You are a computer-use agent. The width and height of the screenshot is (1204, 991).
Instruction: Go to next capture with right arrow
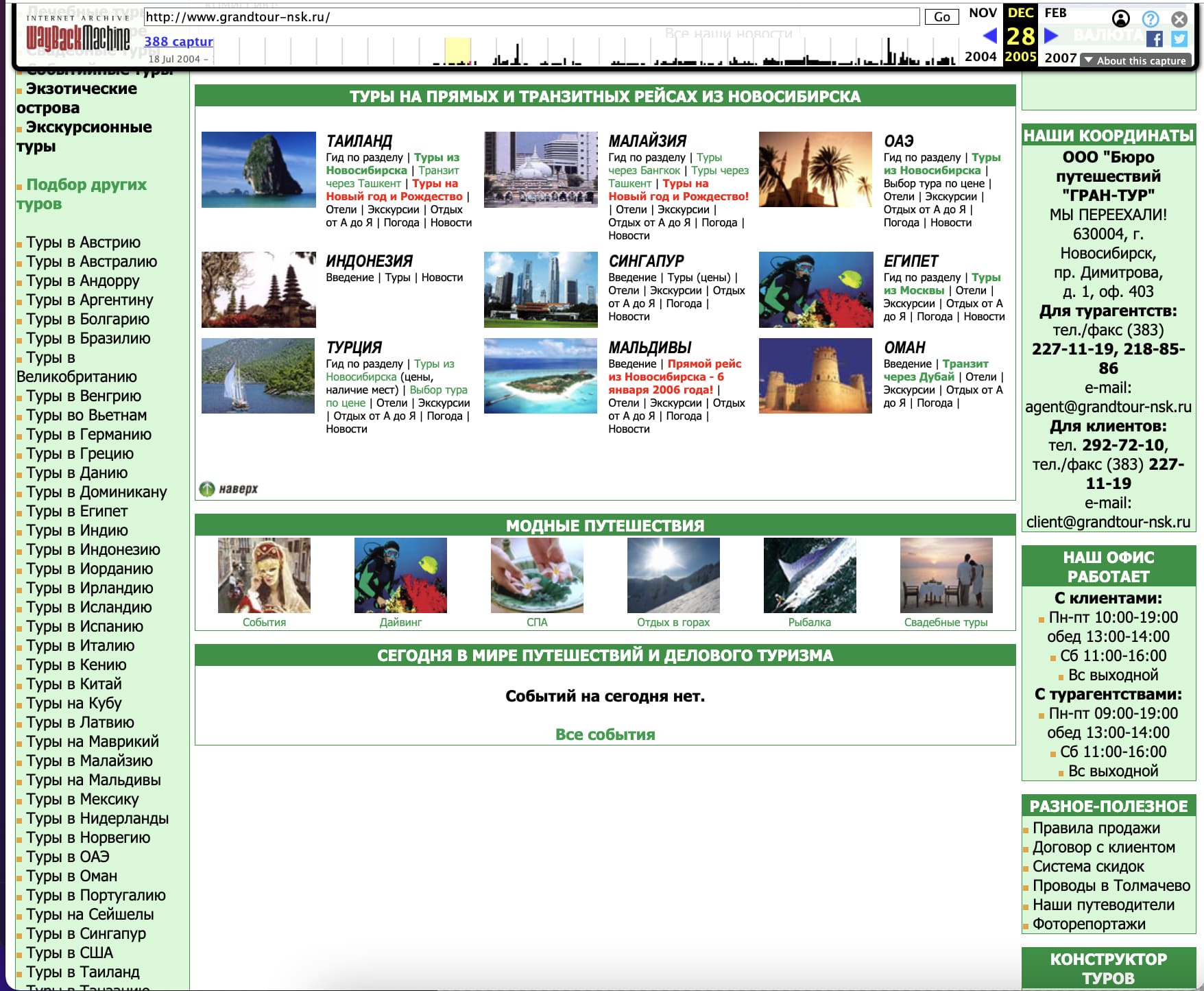tap(1051, 36)
